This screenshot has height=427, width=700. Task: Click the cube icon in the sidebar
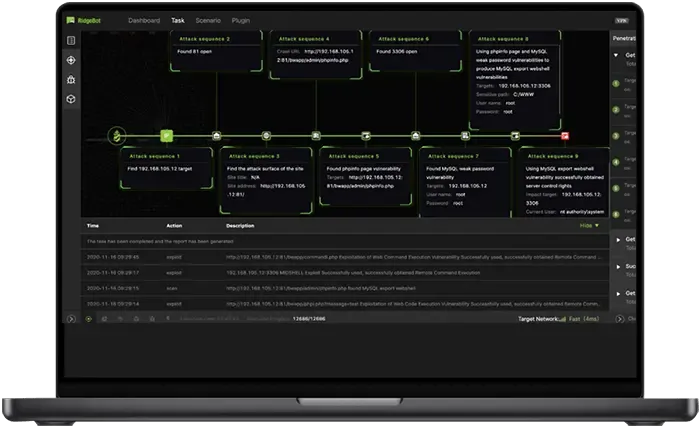pos(71,99)
